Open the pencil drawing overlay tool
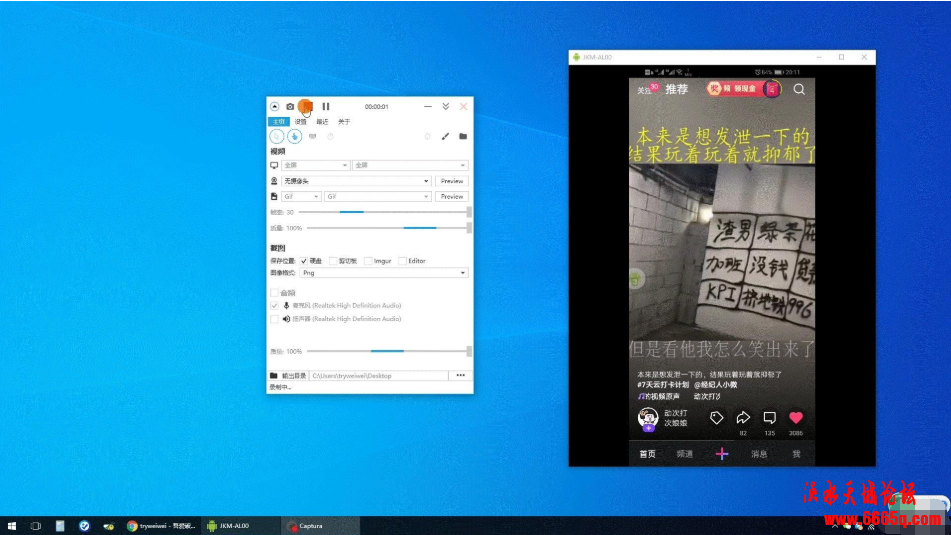This screenshot has height=535, width=951. click(446, 136)
